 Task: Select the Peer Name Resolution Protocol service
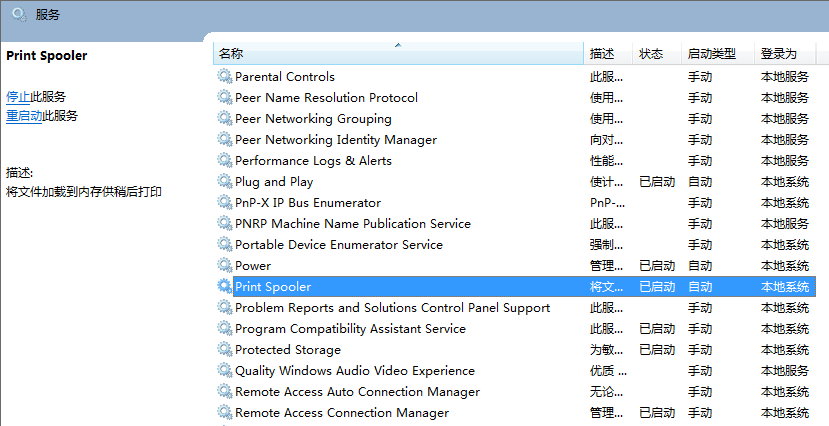pyautogui.click(x=326, y=98)
